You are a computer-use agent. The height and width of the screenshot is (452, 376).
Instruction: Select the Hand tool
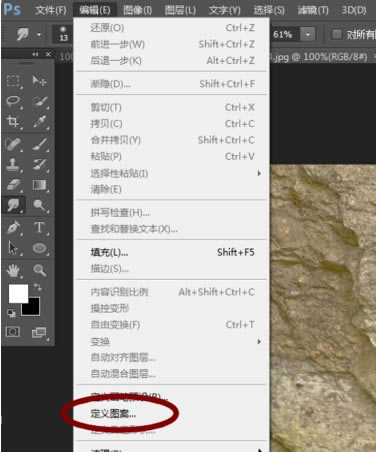click(13, 270)
